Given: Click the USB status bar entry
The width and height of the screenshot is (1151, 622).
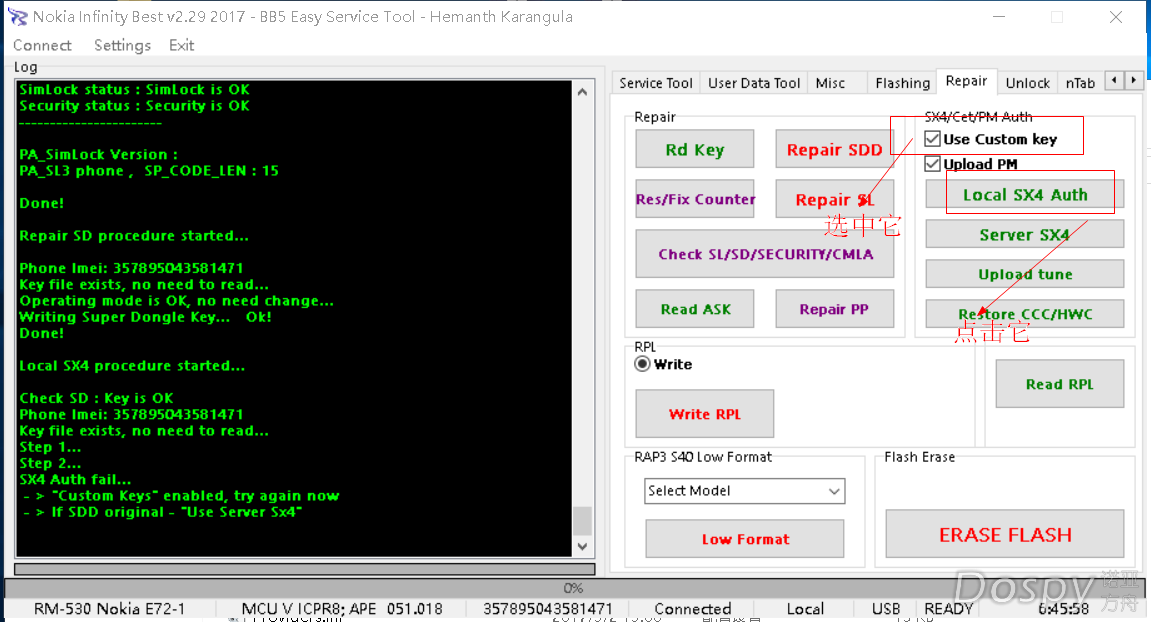Looking at the screenshot, I should click(x=886, y=609).
